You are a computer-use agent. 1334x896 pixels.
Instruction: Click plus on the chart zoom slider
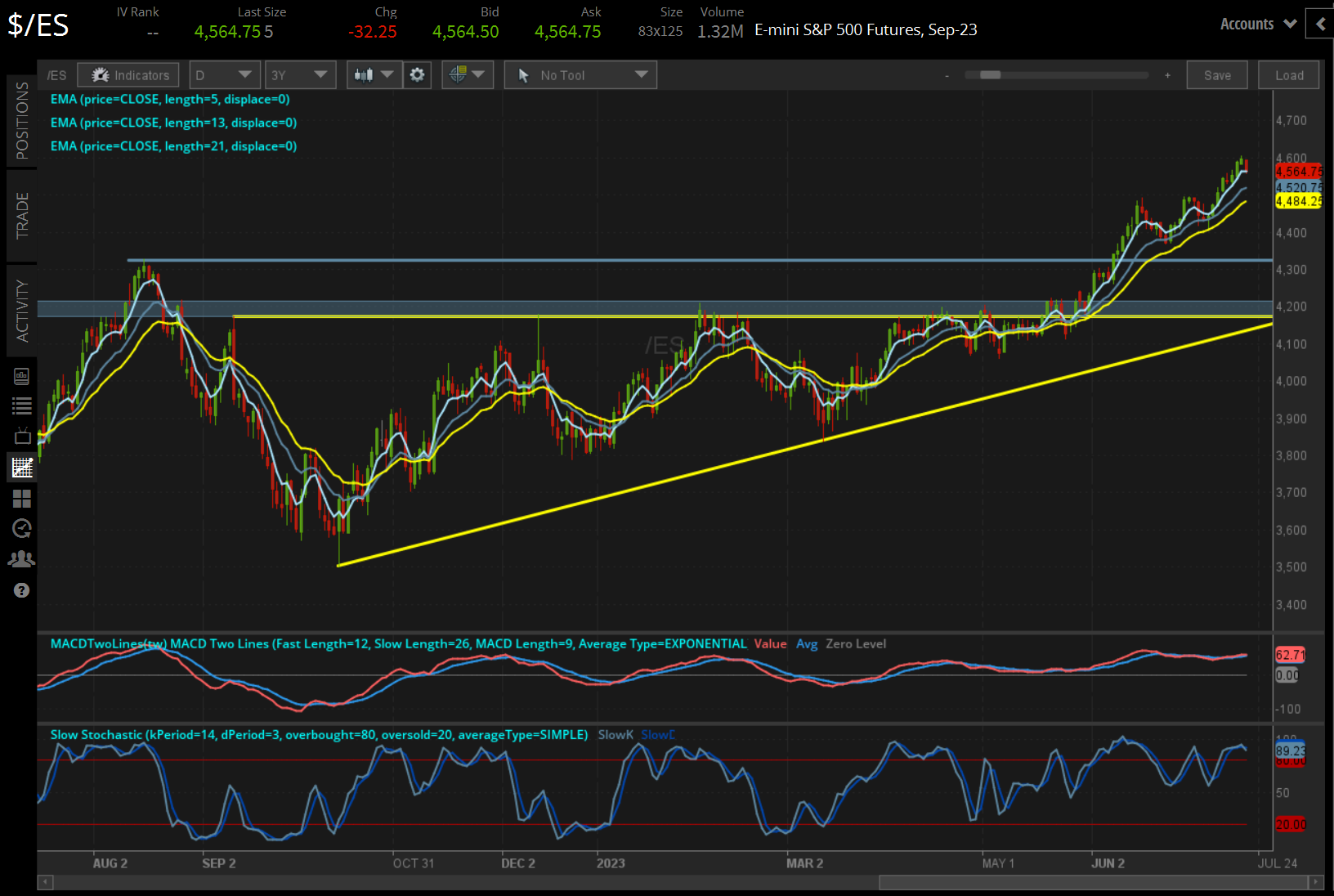(1167, 74)
